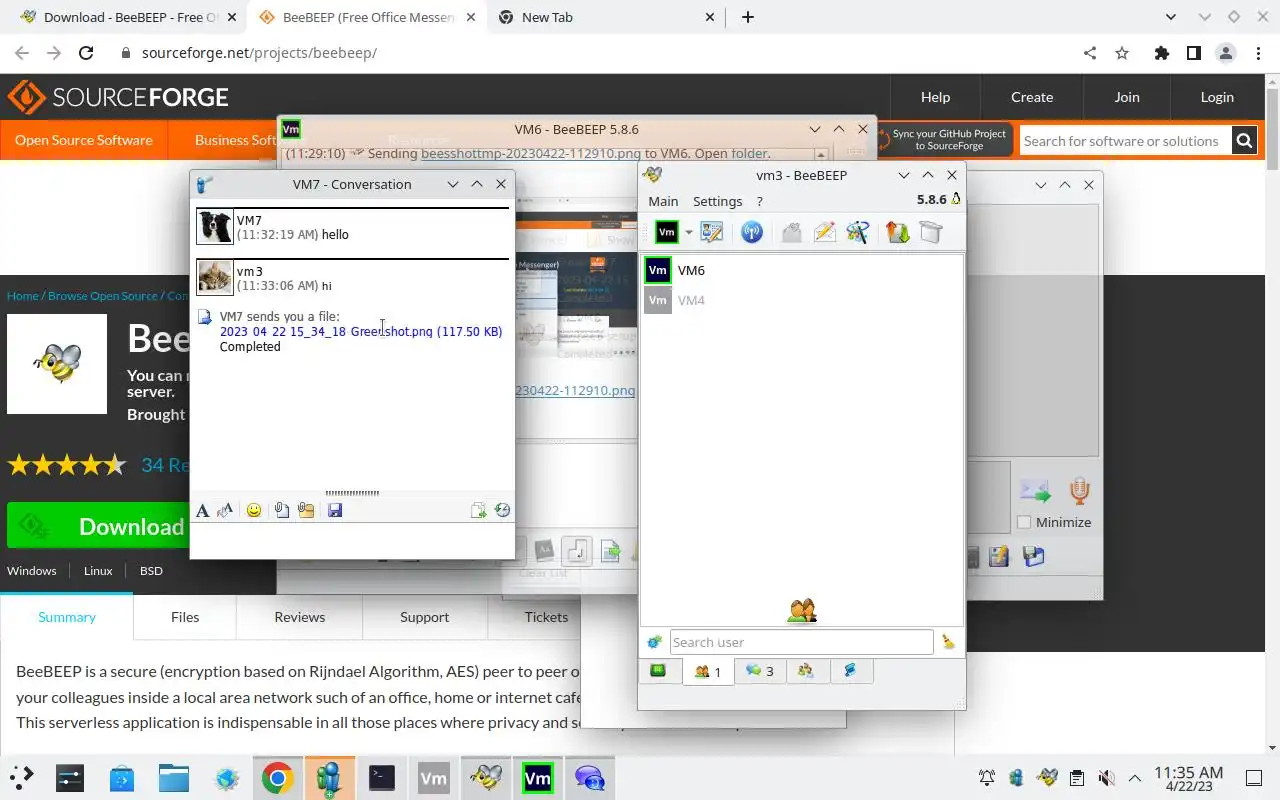Show hidden tray icons with the up arrow
The height and width of the screenshot is (800, 1280).
[1135, 778]
